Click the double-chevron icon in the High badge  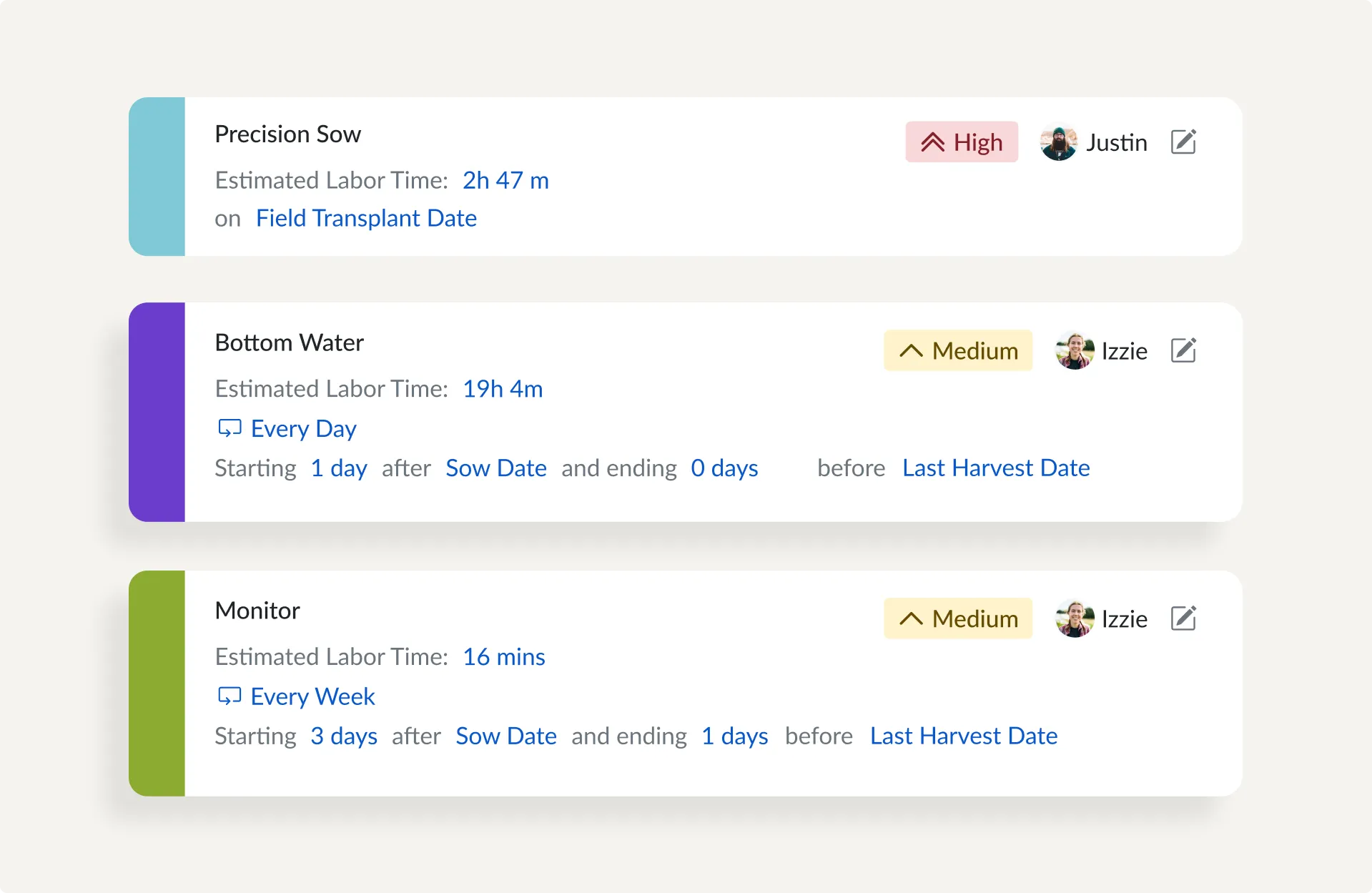[932, 142]
